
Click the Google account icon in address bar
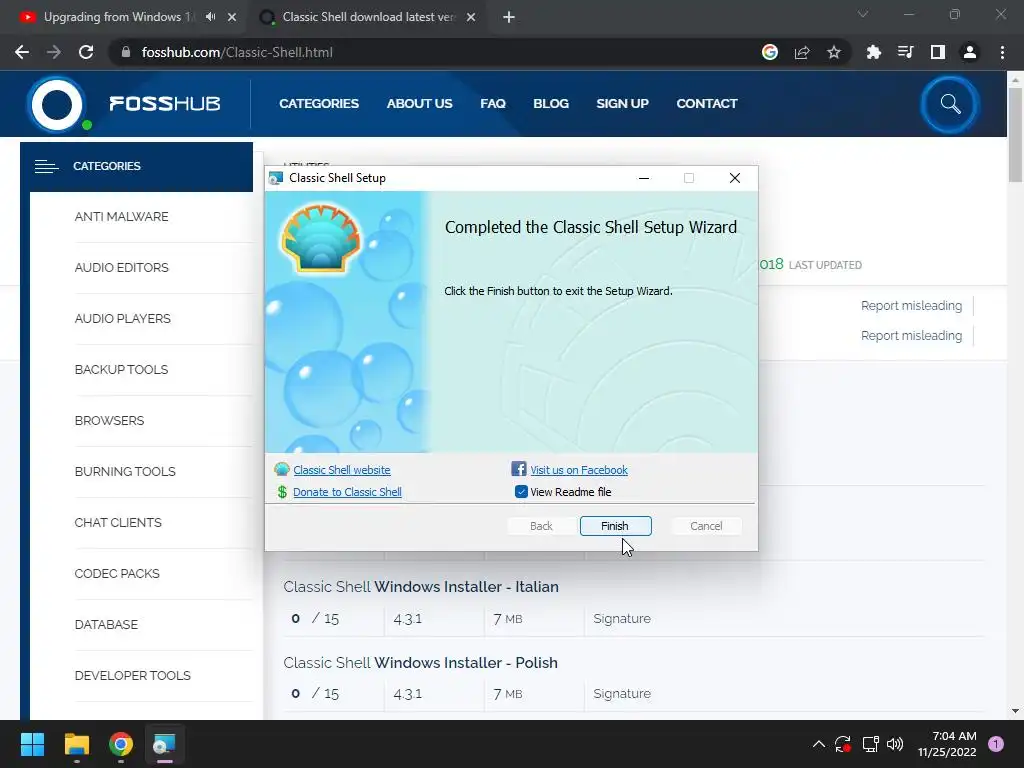(770, 52)
